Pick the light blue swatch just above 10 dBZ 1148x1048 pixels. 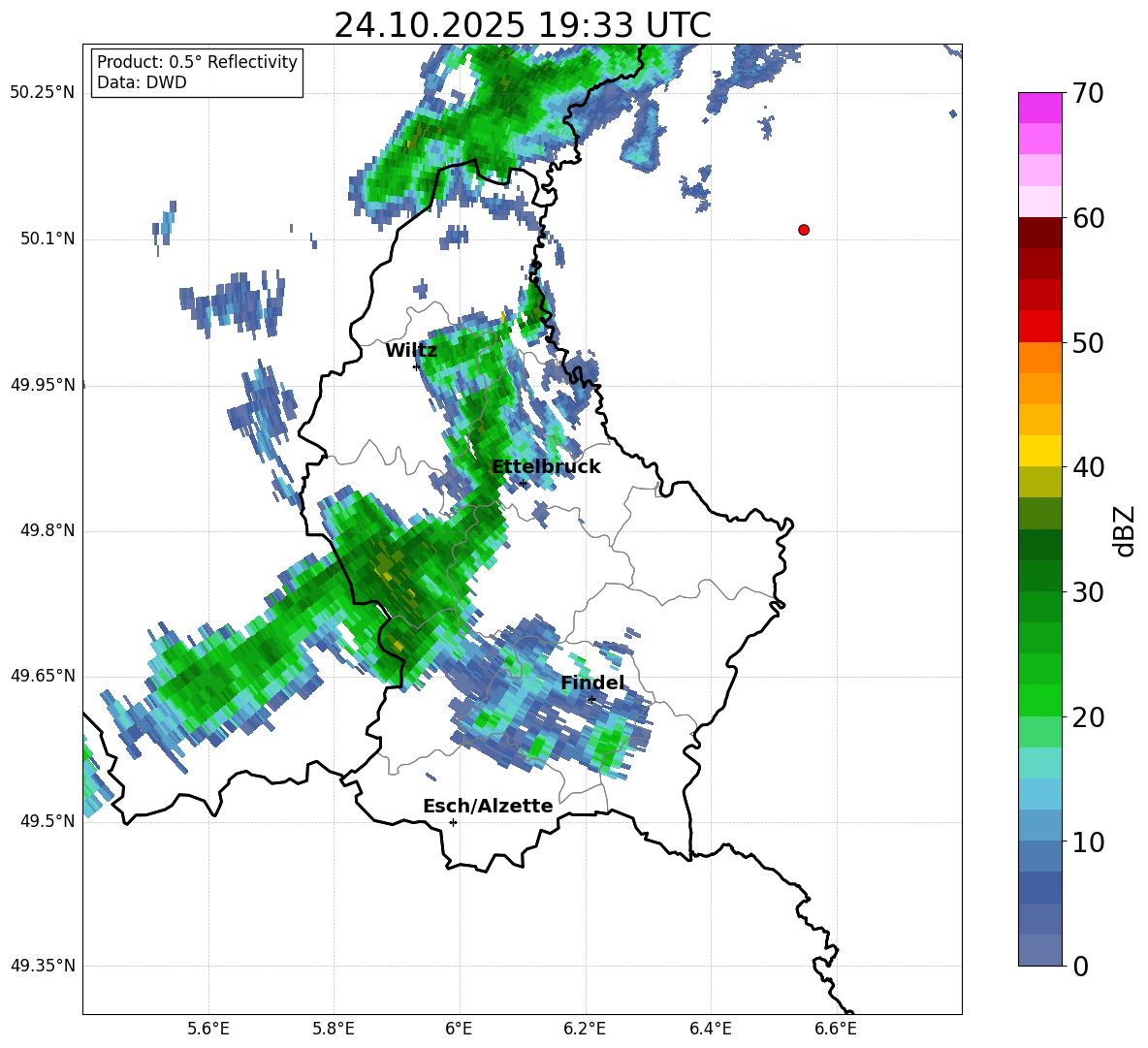pos(1039,825)
